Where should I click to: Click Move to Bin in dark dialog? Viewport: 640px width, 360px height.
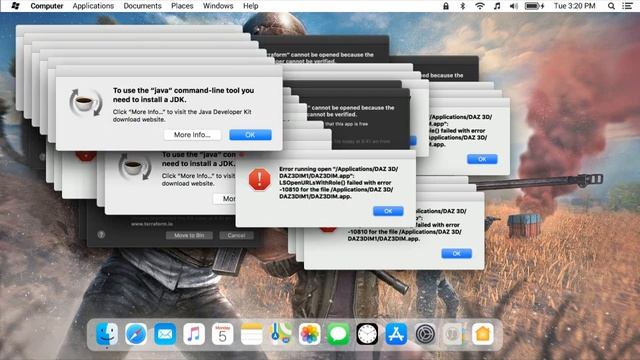coord(189,236)
